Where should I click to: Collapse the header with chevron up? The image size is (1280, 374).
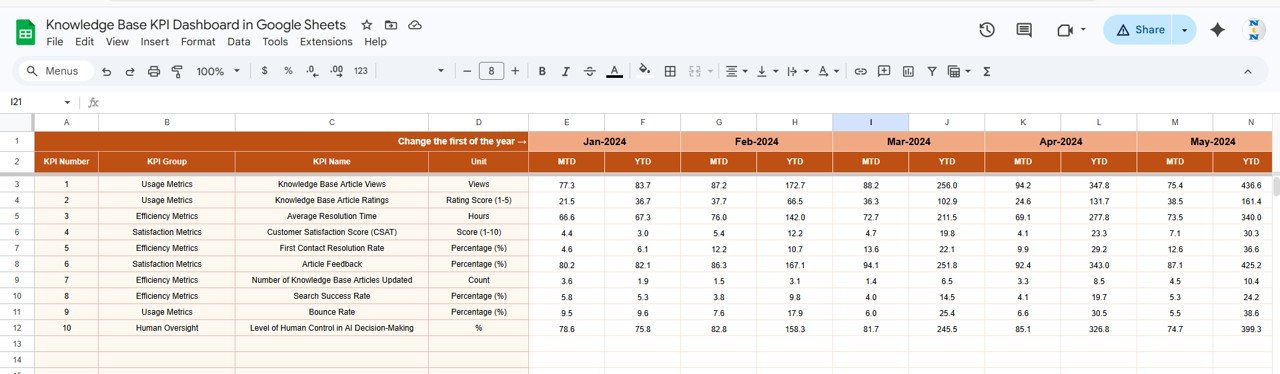(1247, 71)
